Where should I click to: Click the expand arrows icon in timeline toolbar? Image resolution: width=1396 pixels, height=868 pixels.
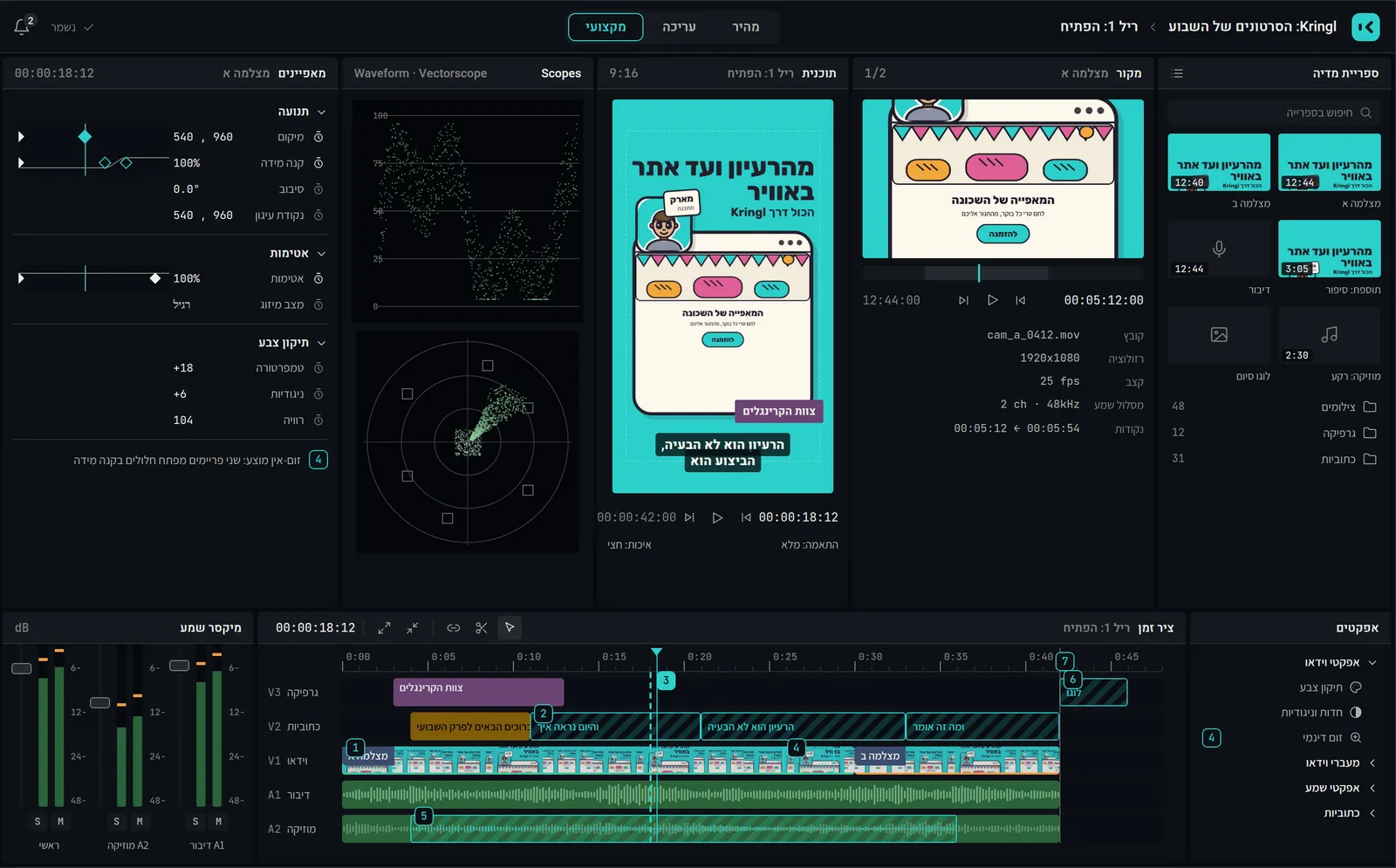(384, 628)
